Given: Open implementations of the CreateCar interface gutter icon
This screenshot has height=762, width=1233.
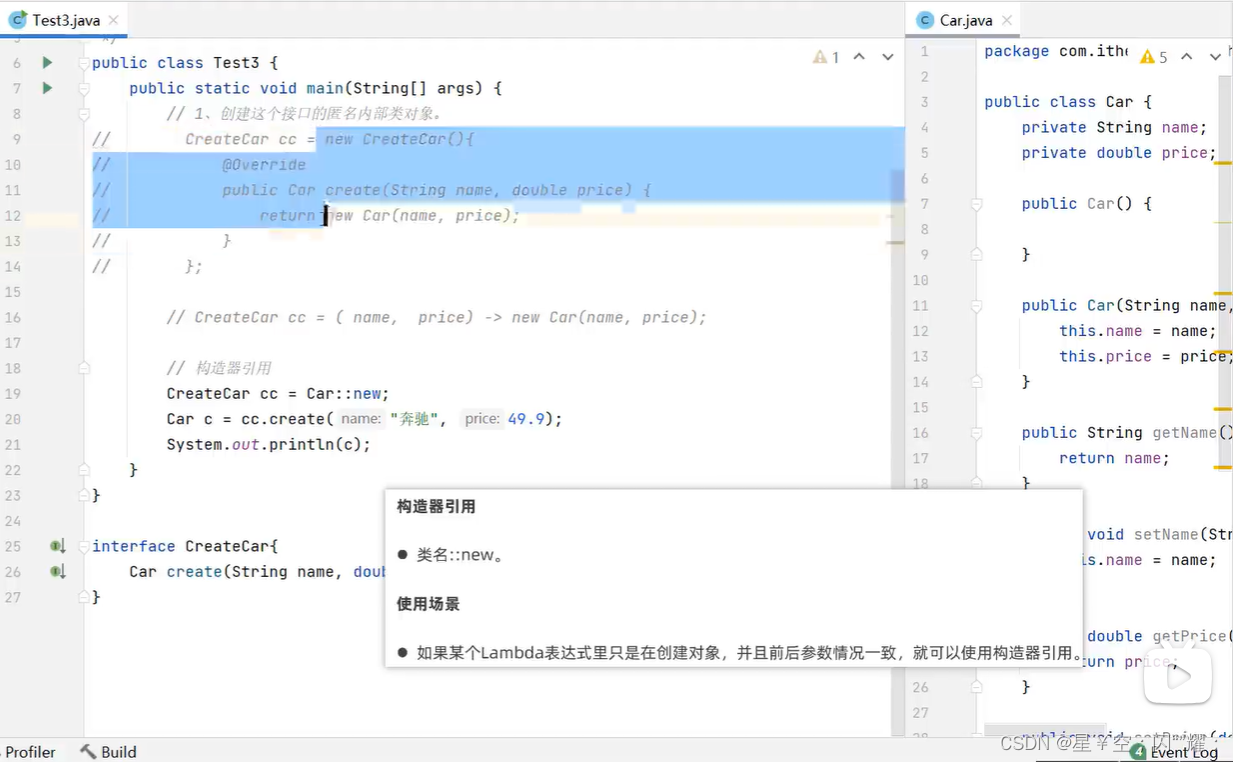Looking at the screenshot, I should (57, 546).
